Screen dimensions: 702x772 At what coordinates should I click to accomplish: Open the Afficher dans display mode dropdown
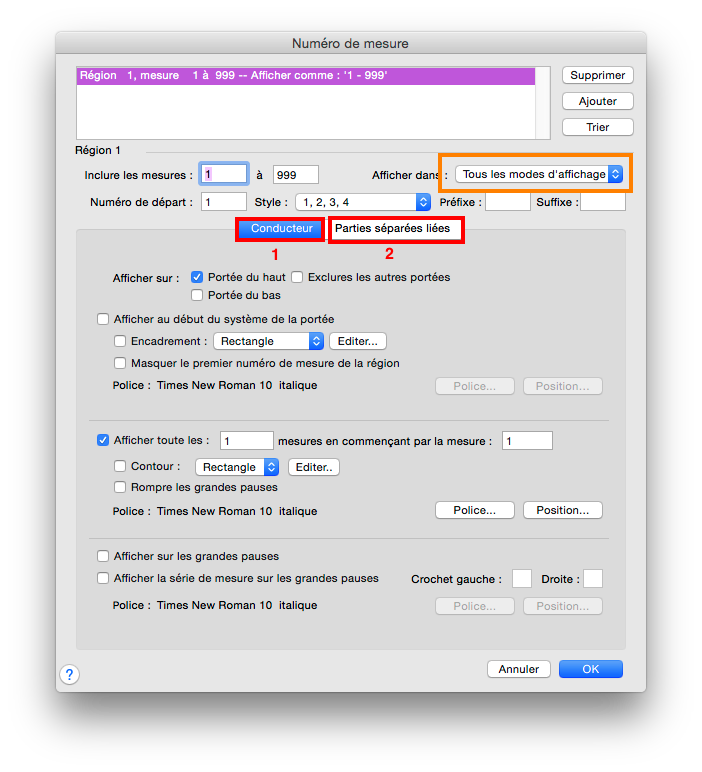click(540, 174)
